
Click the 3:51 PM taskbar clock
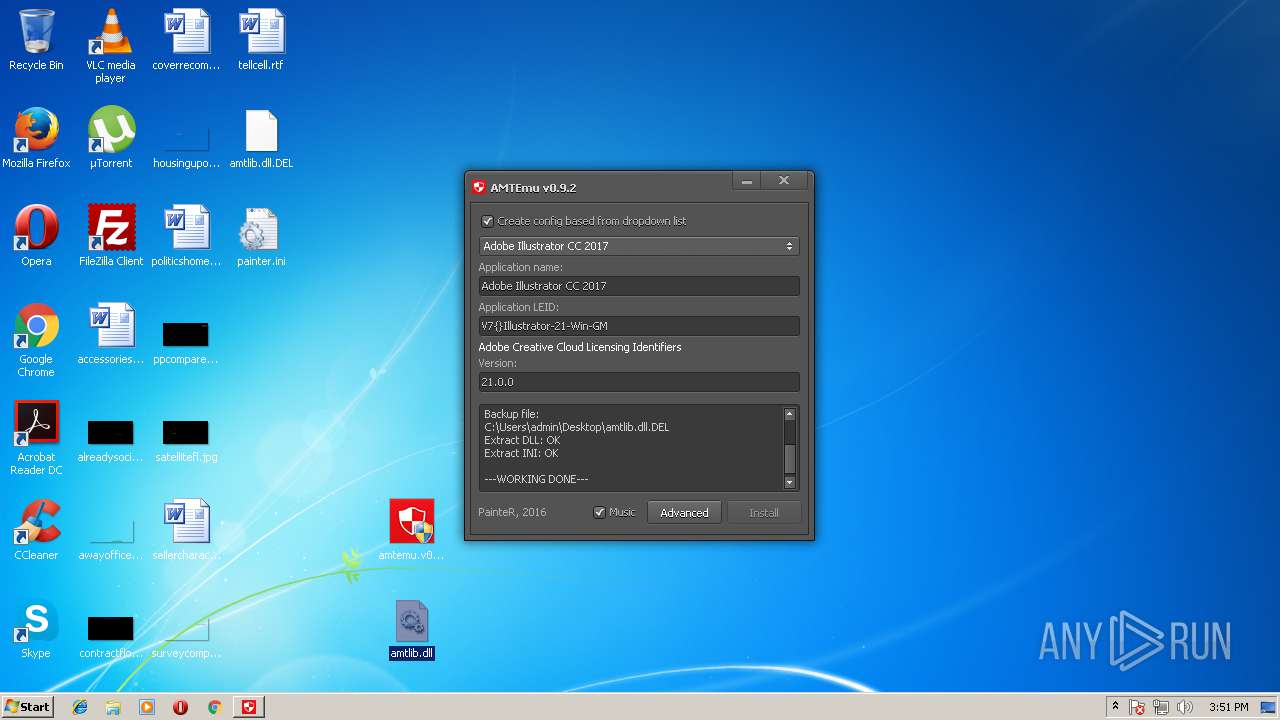(x=1228, y=707)
